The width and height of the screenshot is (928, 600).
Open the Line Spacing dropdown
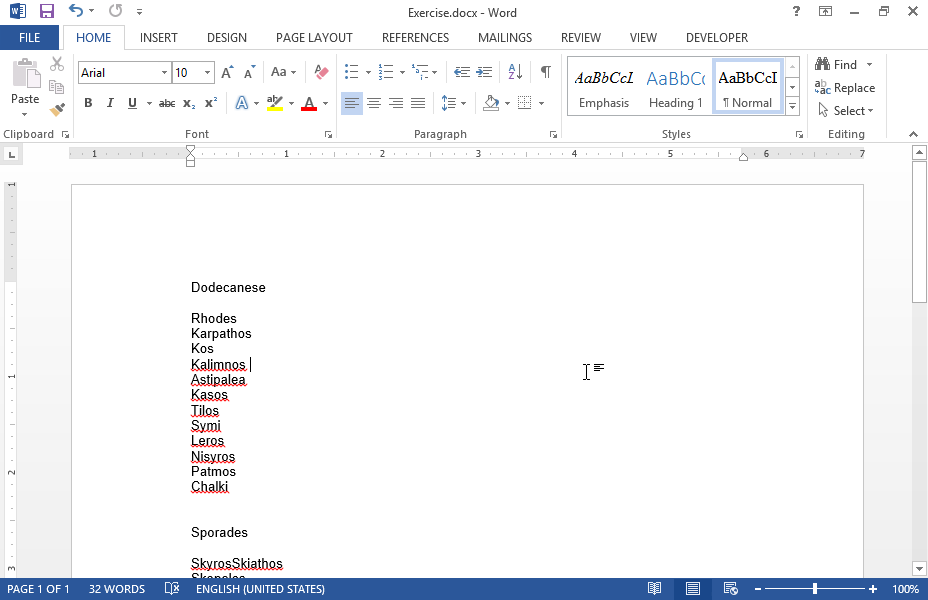454,104
